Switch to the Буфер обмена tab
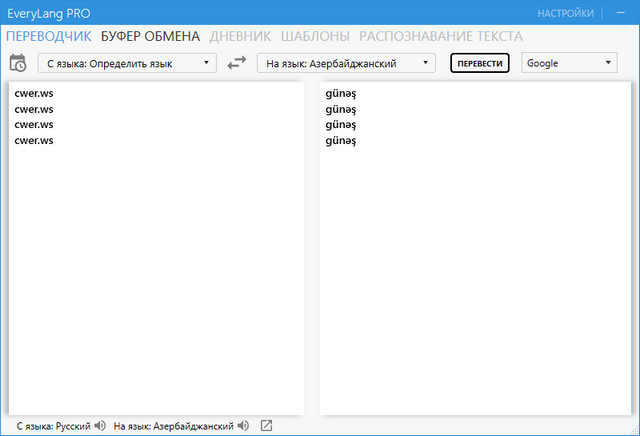The width and height of the screenshot is (640, 436). pyautogui.click(x=150, y=36)
